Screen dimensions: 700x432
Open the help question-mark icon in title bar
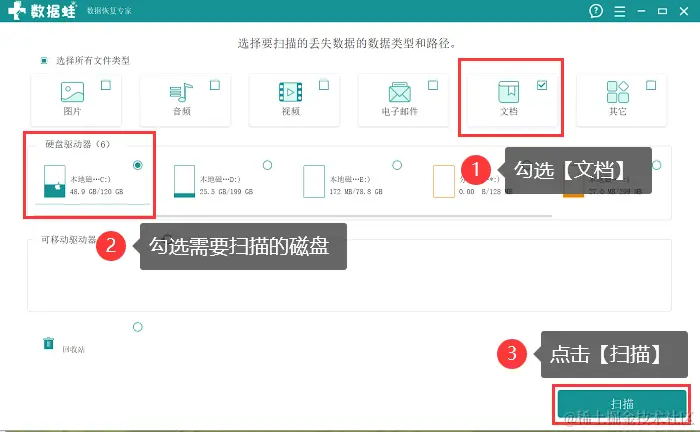[x=596, y=11]
